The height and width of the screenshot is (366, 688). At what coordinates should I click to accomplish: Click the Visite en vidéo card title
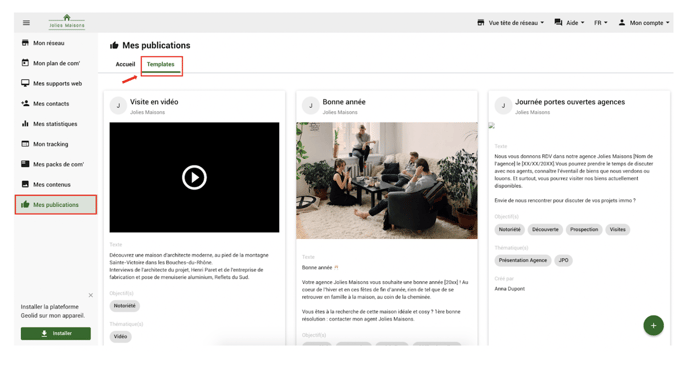tap(154, 102)
